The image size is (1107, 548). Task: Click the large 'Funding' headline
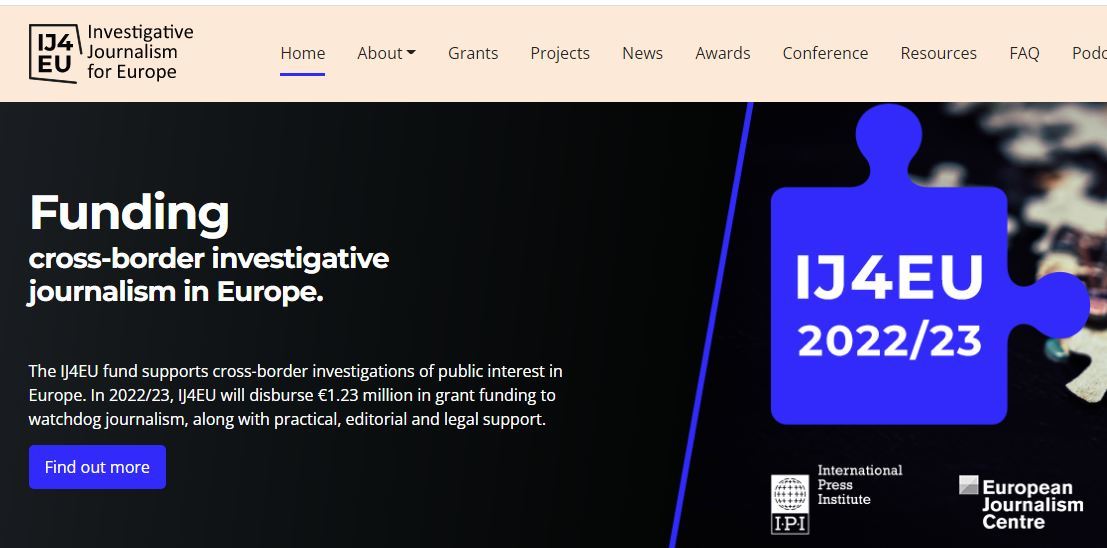coord(129,212)
